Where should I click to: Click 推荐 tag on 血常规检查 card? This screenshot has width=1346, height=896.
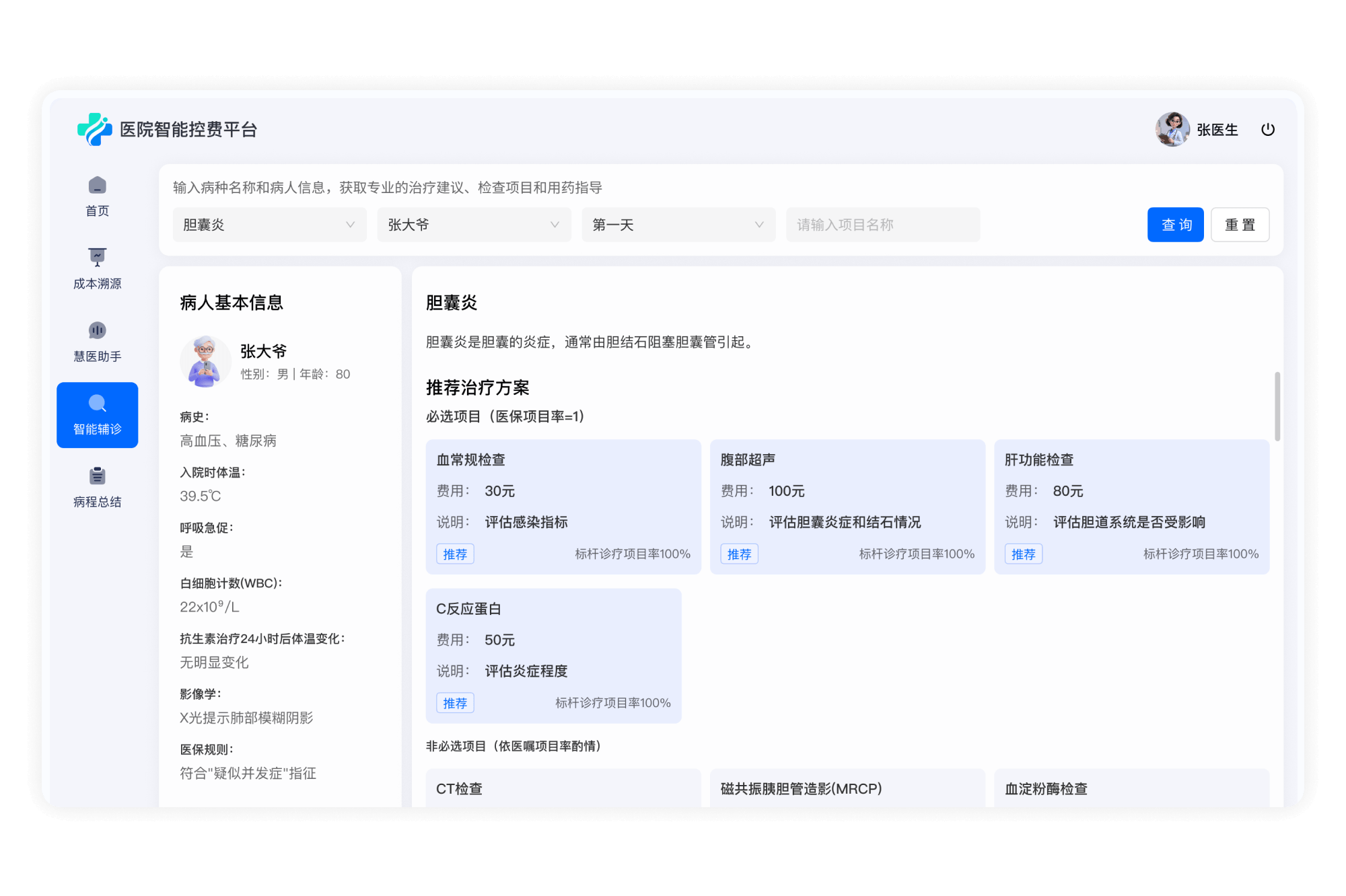tap(455, 554)
